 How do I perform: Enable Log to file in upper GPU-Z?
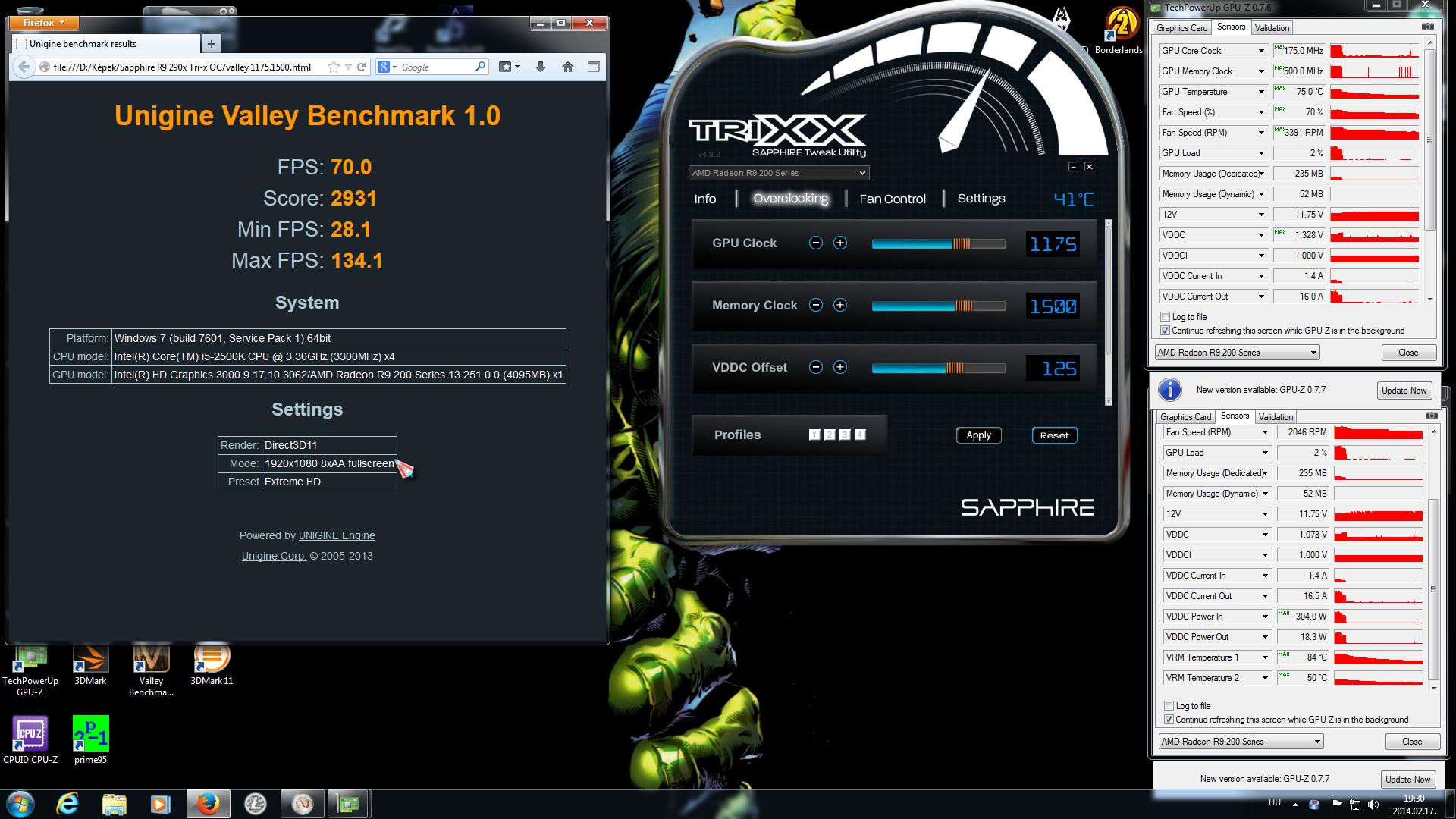[1166, 317]
